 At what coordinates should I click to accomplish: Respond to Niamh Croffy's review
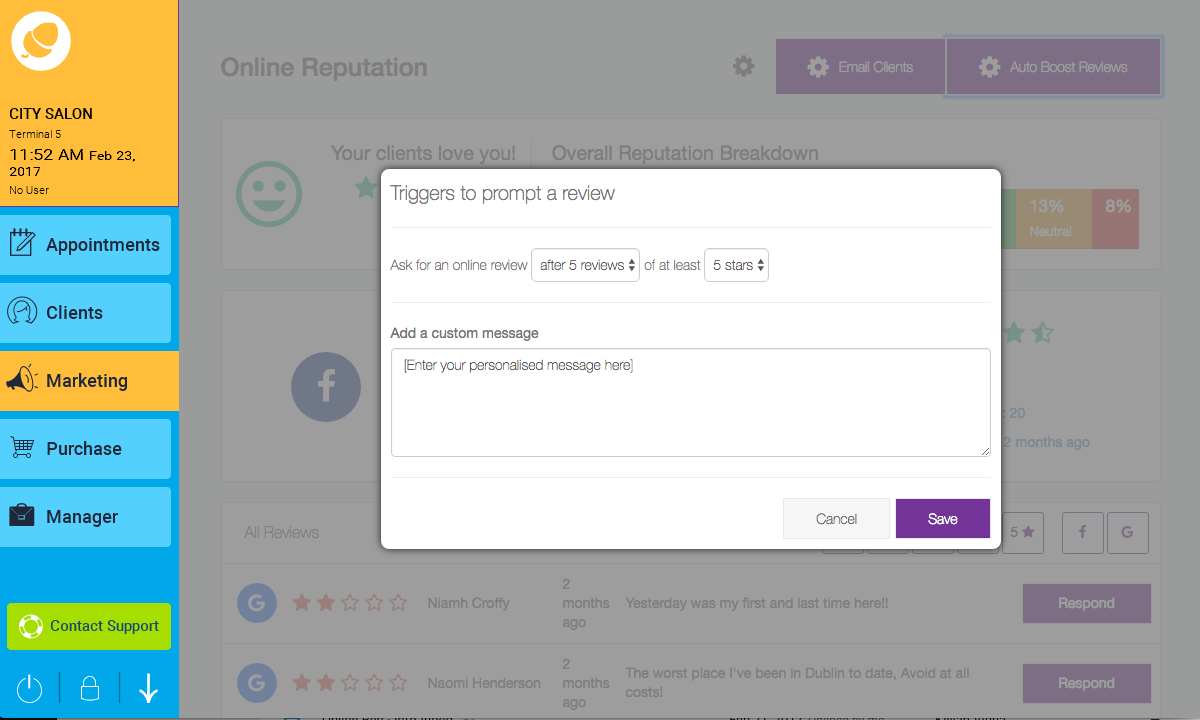[x=1086, y=603]
